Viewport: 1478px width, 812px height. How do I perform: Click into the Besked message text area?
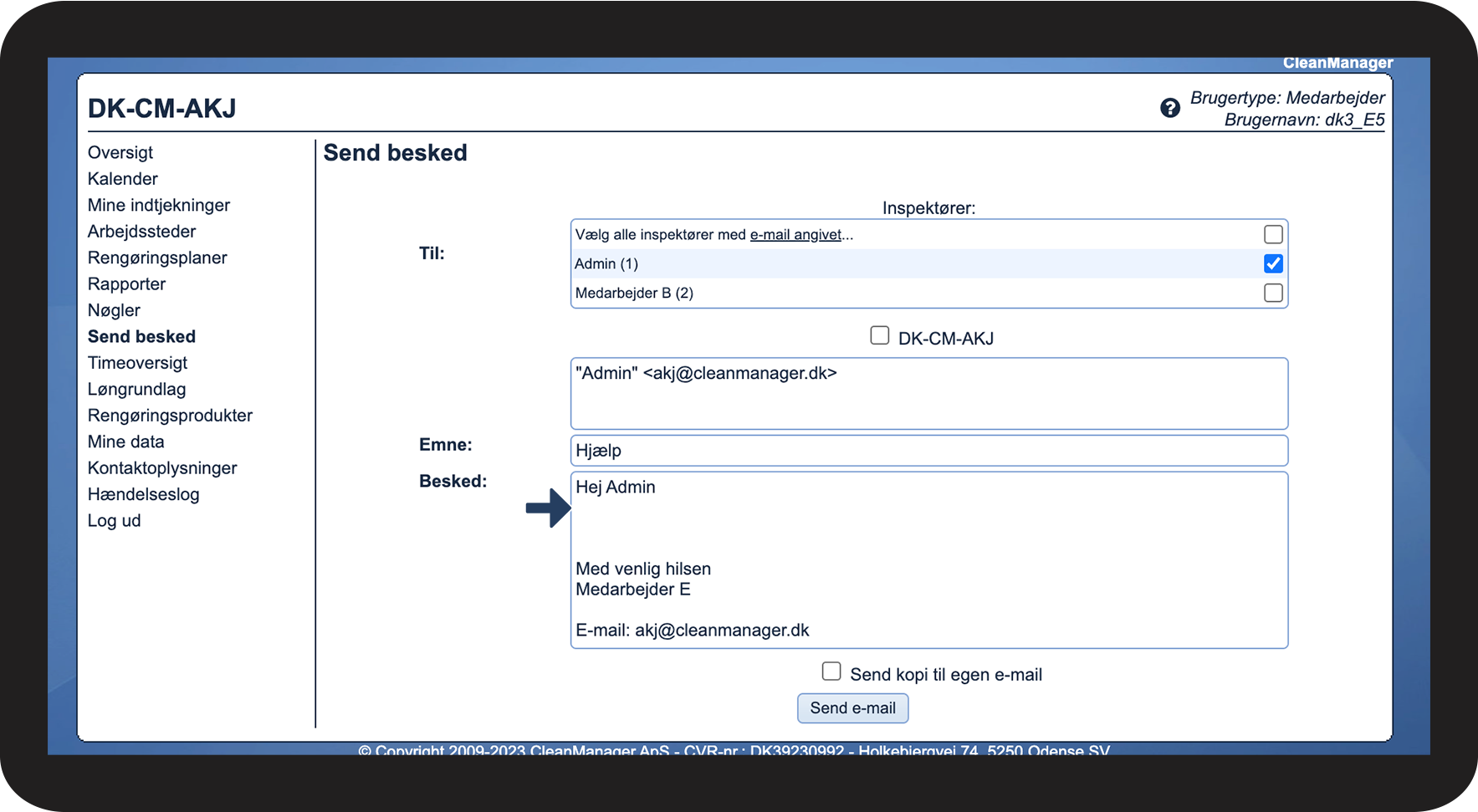(929, 560)
